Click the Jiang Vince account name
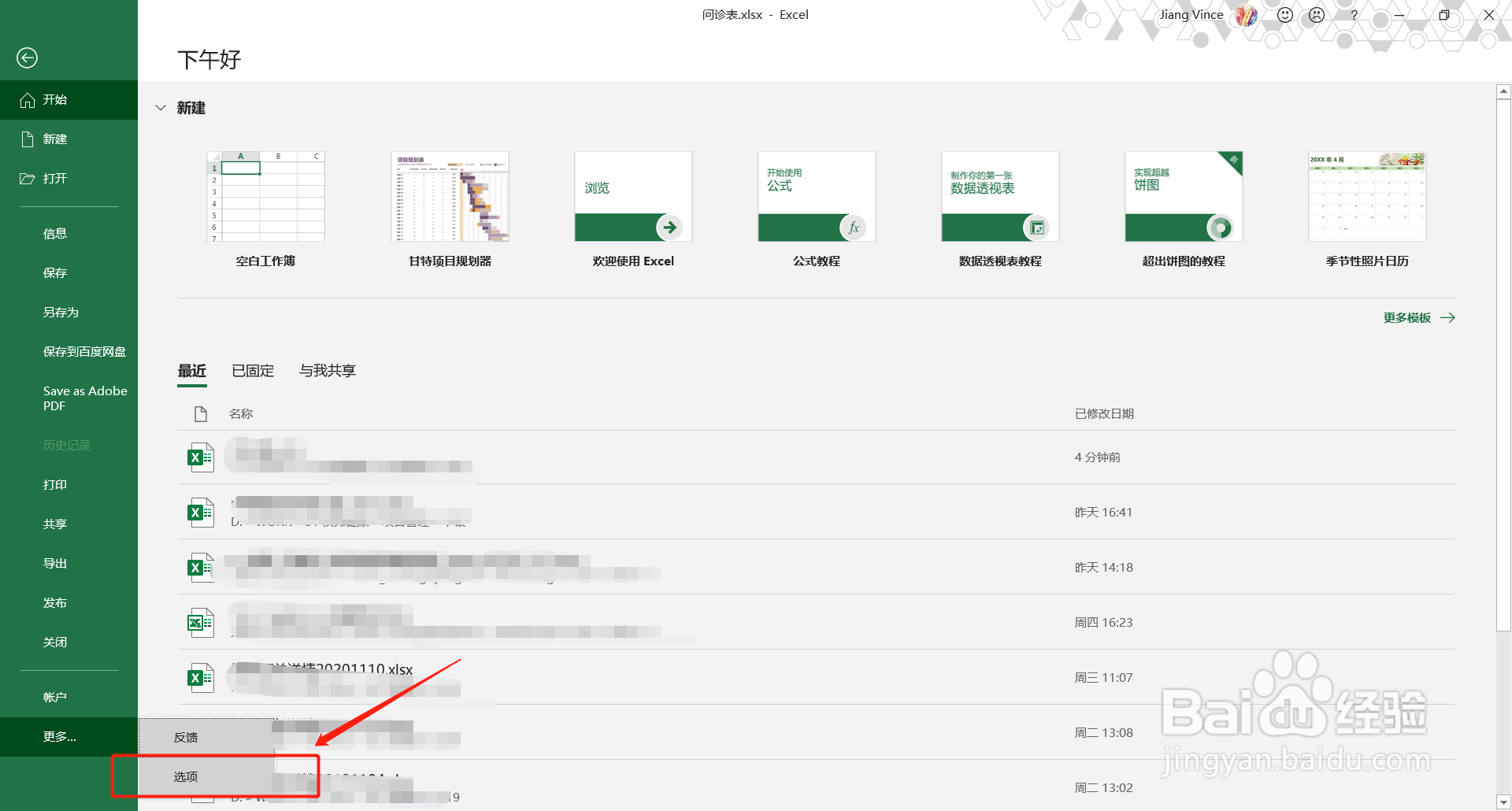 pos(1191,15)
